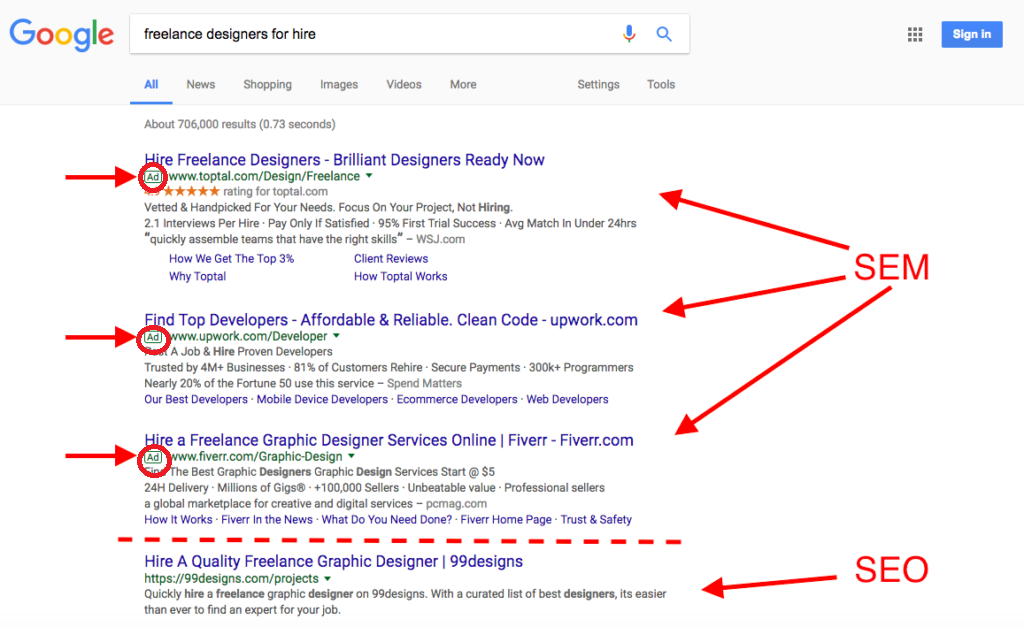The height and width of the screenshot is (627, 1024).
Task: Click the magnifying glass search icon
Action: 664,34
